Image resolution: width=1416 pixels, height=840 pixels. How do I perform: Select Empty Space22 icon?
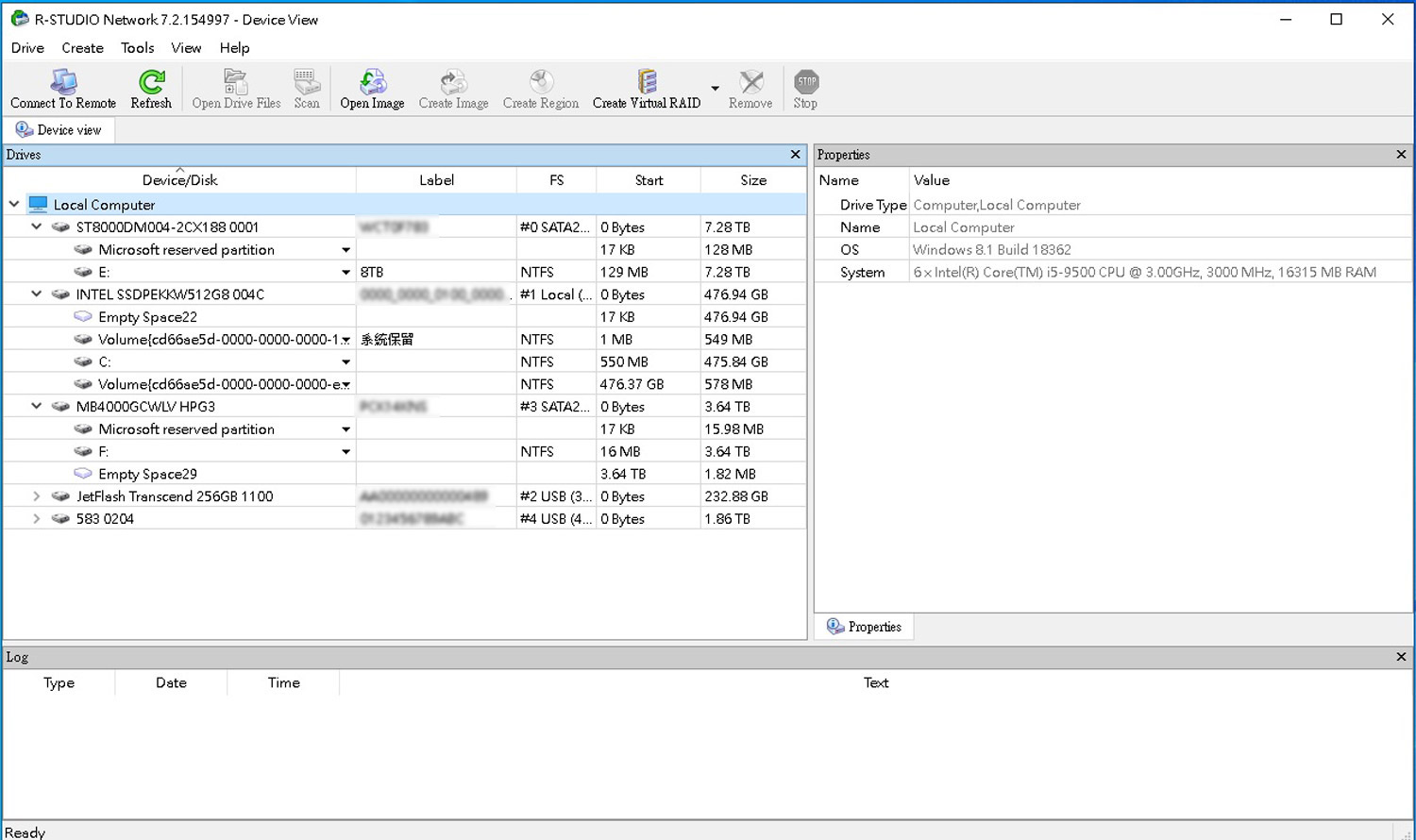pyautogui.click(x=83, y=316)
